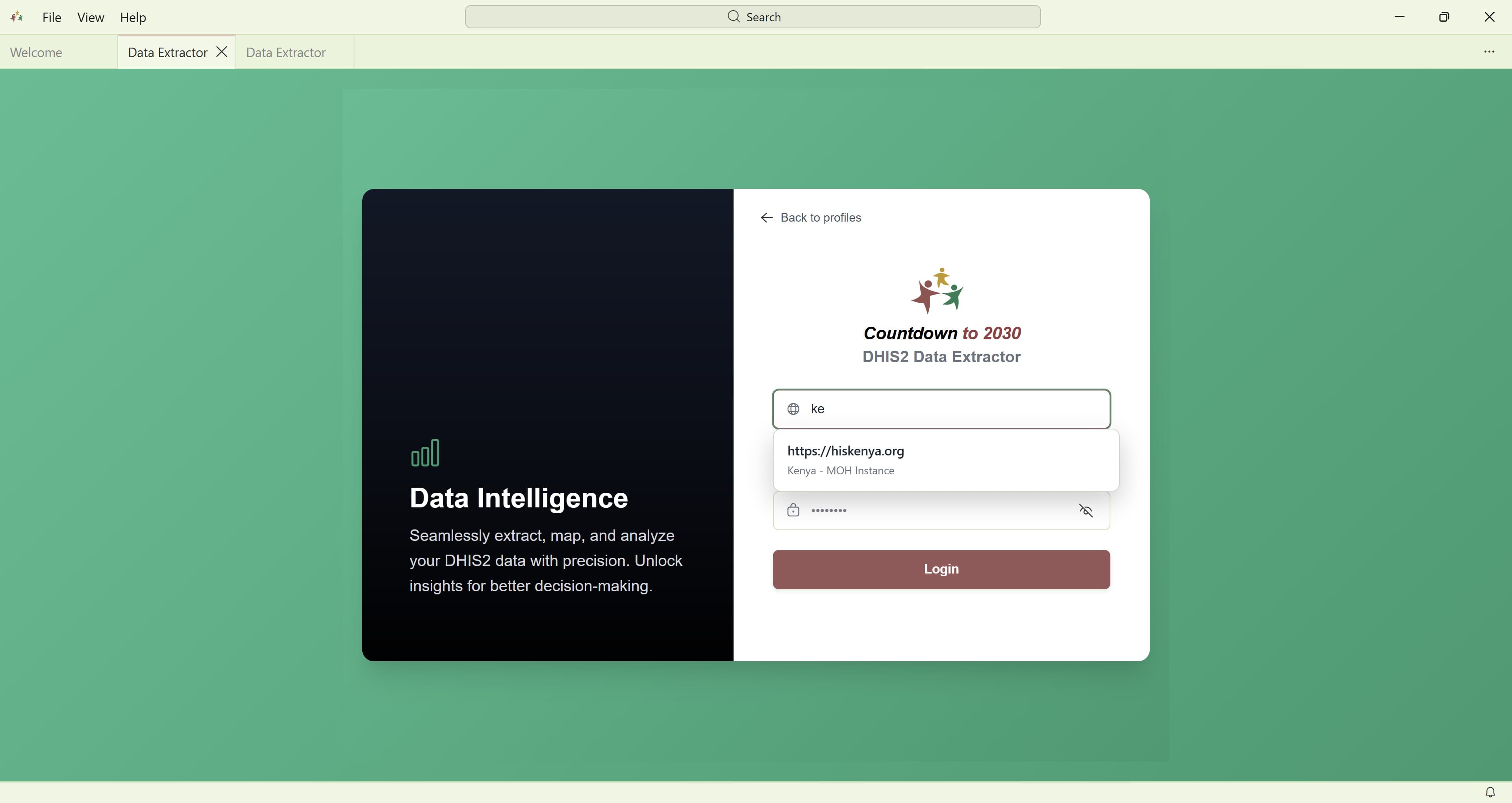Click the green bar chart icon
This screenshot has height=803, width=1512.
(425, 453)
